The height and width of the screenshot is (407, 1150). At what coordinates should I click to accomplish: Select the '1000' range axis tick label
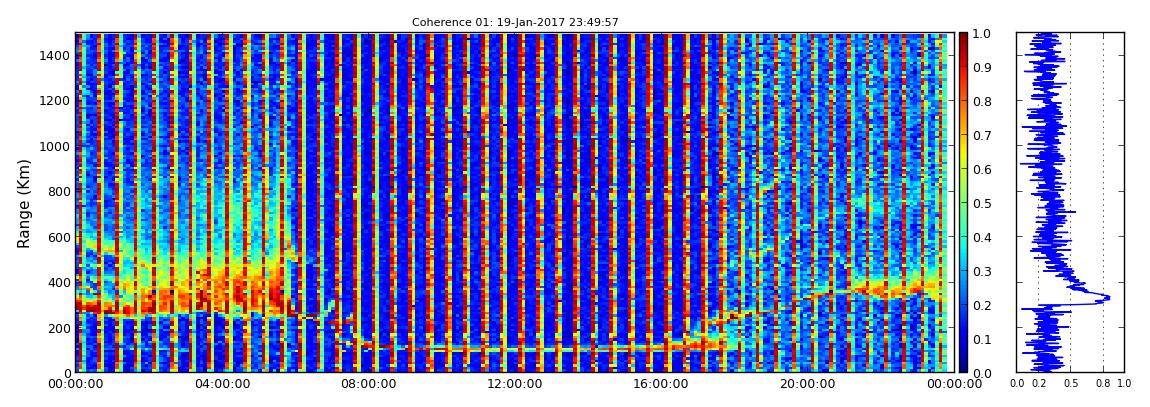pos(56,146)
